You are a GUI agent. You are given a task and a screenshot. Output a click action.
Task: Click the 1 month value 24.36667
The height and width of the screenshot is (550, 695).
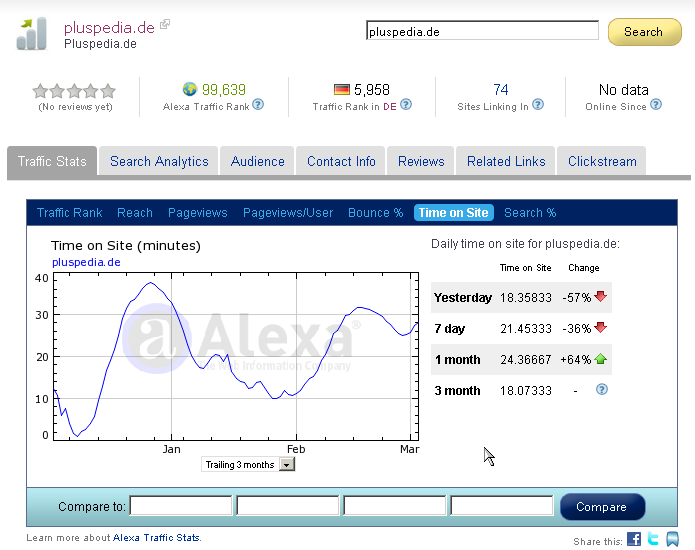(526, 359)
